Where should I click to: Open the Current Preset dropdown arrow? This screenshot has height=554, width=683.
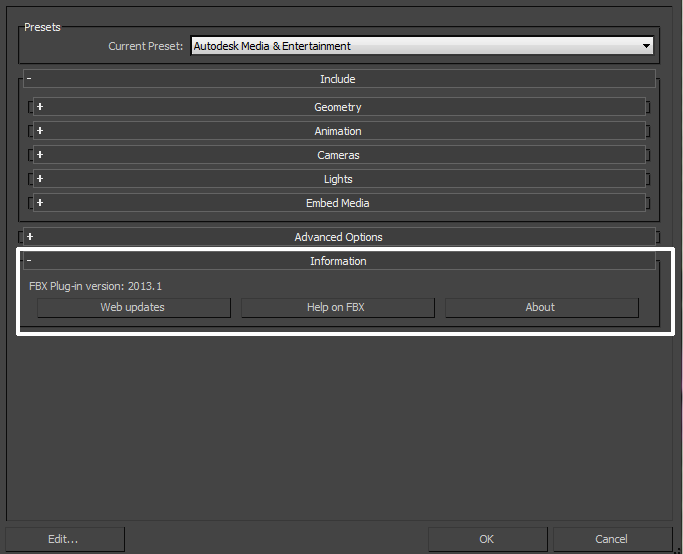[646, 46]
